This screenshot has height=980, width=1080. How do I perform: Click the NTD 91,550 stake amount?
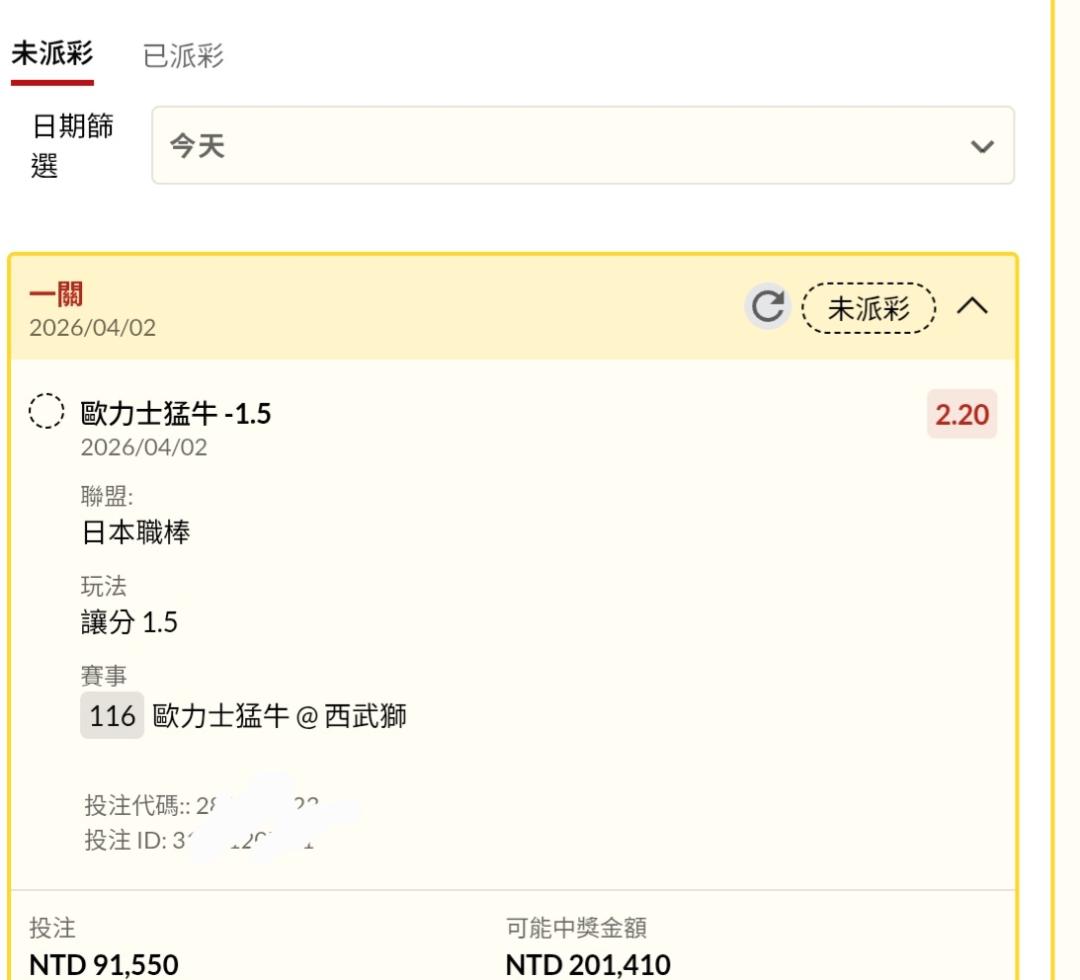point(104,965)
